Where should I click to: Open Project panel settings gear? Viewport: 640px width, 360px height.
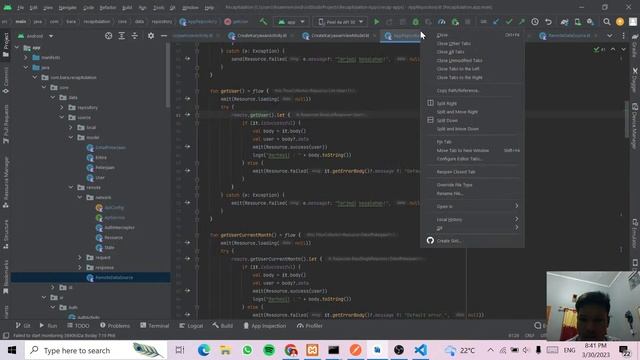pos(151,36)
